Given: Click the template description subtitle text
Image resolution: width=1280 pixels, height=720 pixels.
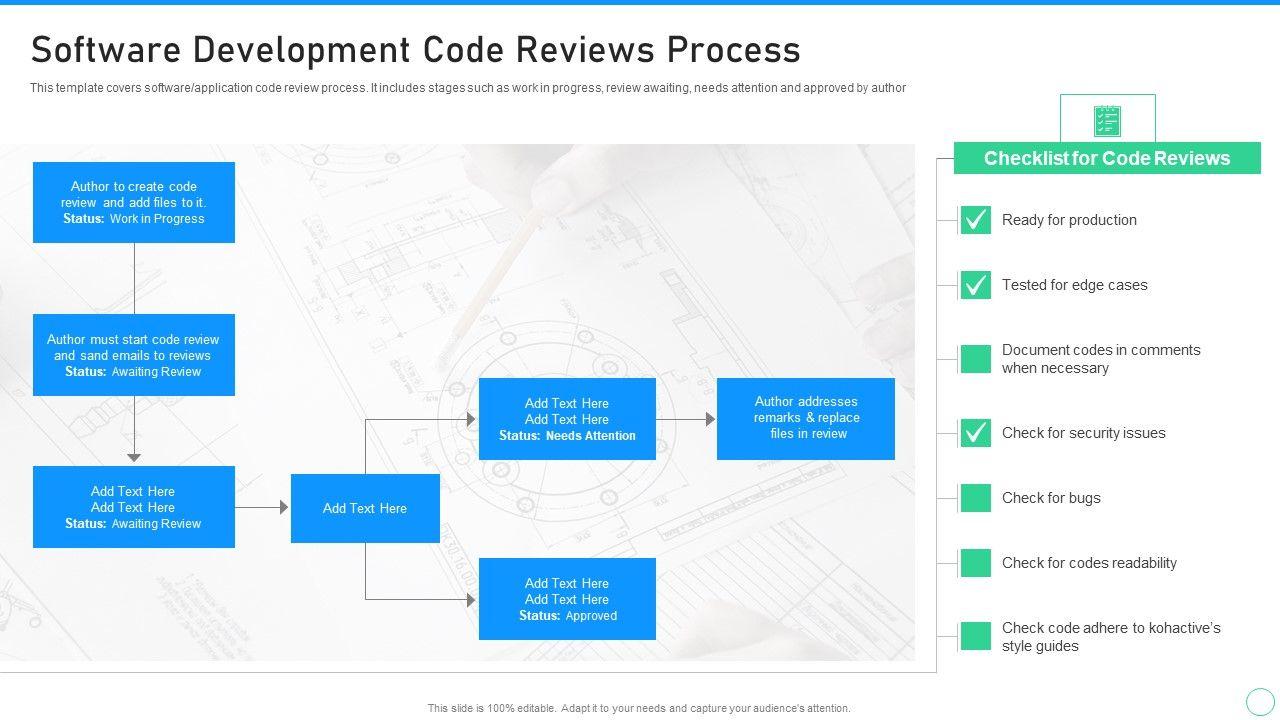Looking at the screenshot, I should tap(468, 88).
